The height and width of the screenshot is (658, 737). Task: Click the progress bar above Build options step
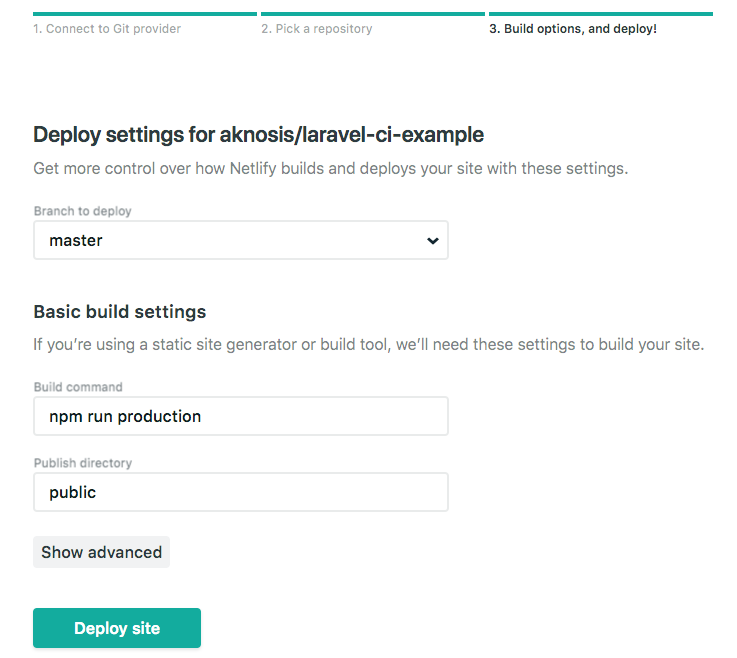tap(600, 14)
